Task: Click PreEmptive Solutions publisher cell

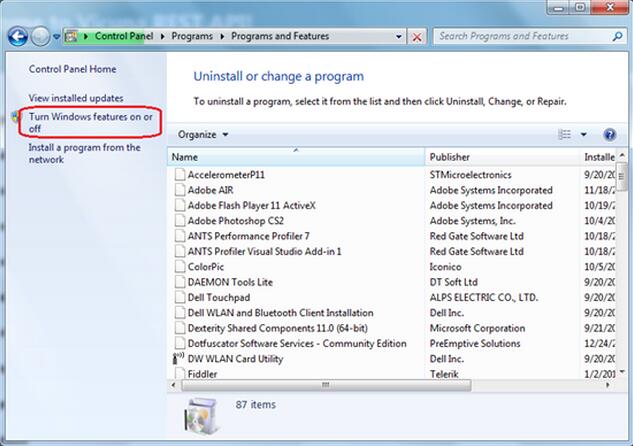Action: tap(475, 343)
